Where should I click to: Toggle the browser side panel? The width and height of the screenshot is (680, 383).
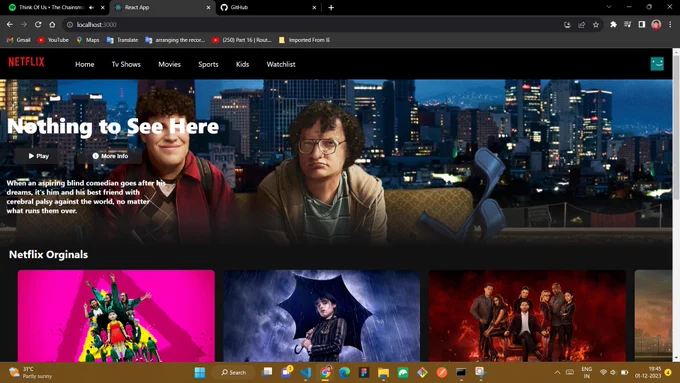[x=642, y=25]
